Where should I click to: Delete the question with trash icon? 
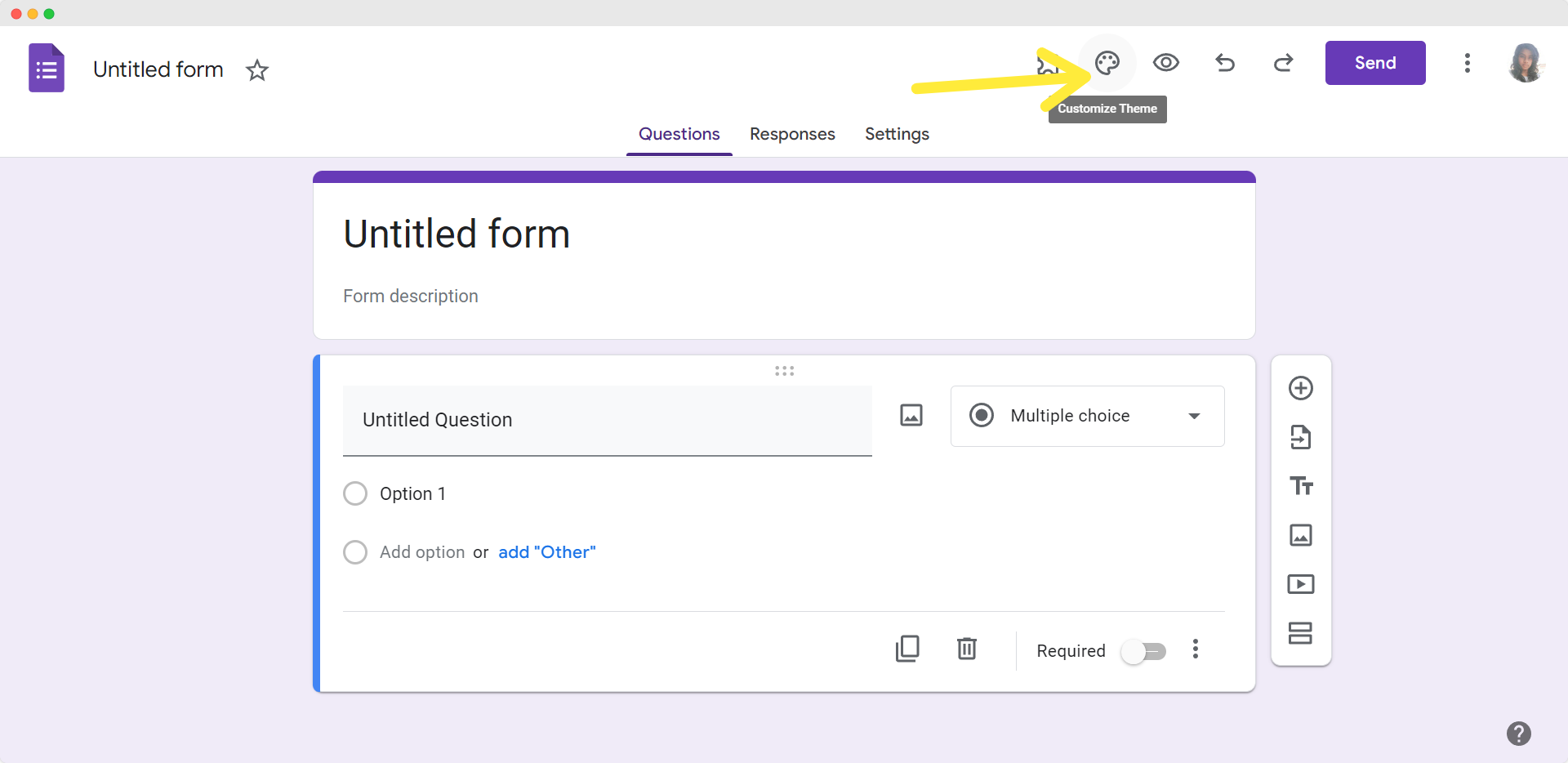[966, 649]
